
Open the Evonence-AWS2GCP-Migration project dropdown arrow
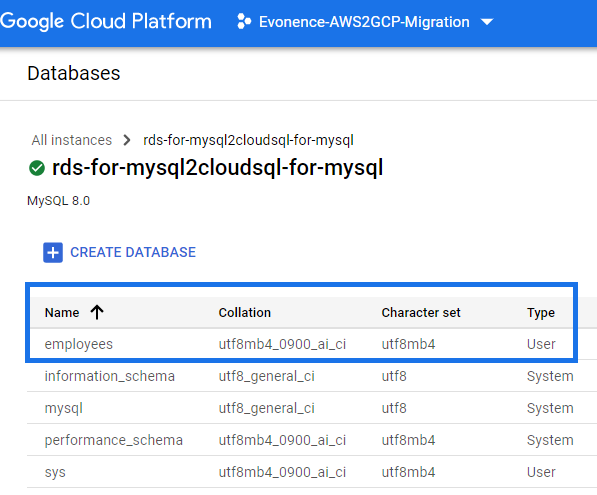pyautogui.click(x=487, y=22)
